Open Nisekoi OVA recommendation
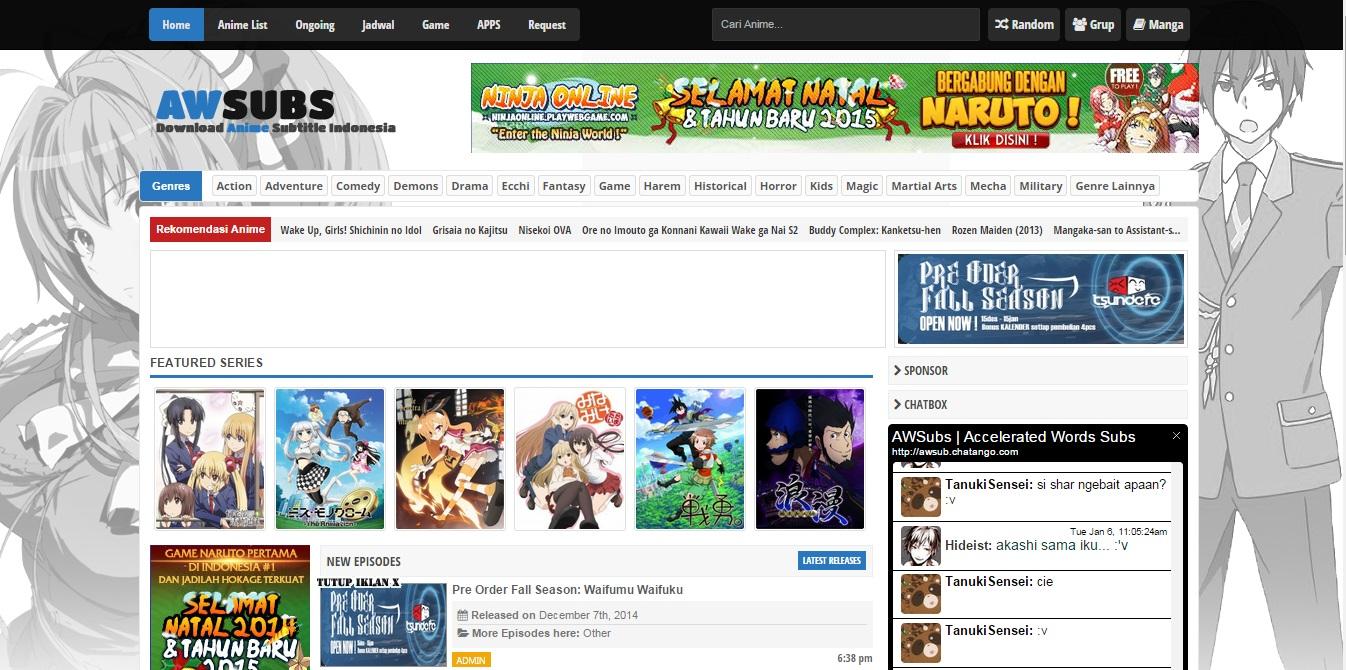The width and height of the screenshot is (1346, 670). 545,230
